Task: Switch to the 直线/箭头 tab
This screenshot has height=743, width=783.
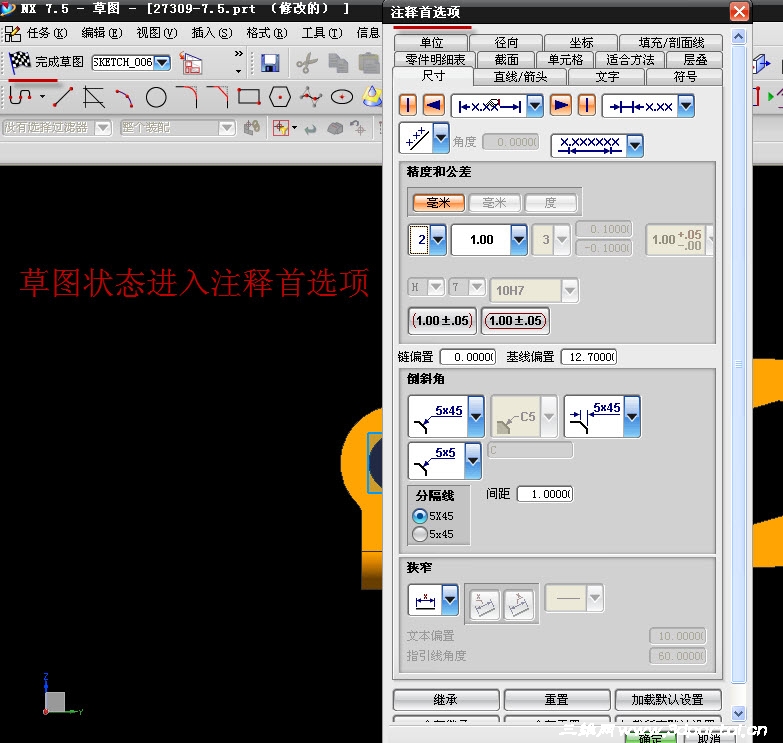Action: pos(520,77)
